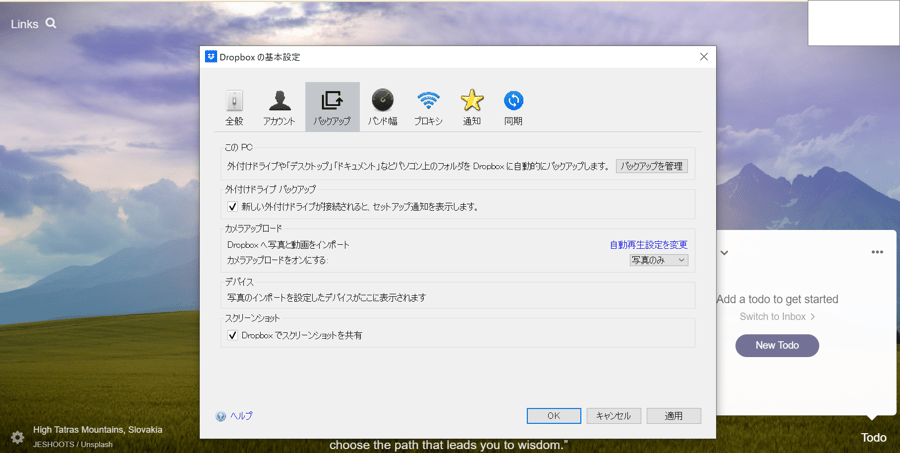Screen dimensions: 900x453
Task: Select the 同期 sync tab
Action: [513, 107]
